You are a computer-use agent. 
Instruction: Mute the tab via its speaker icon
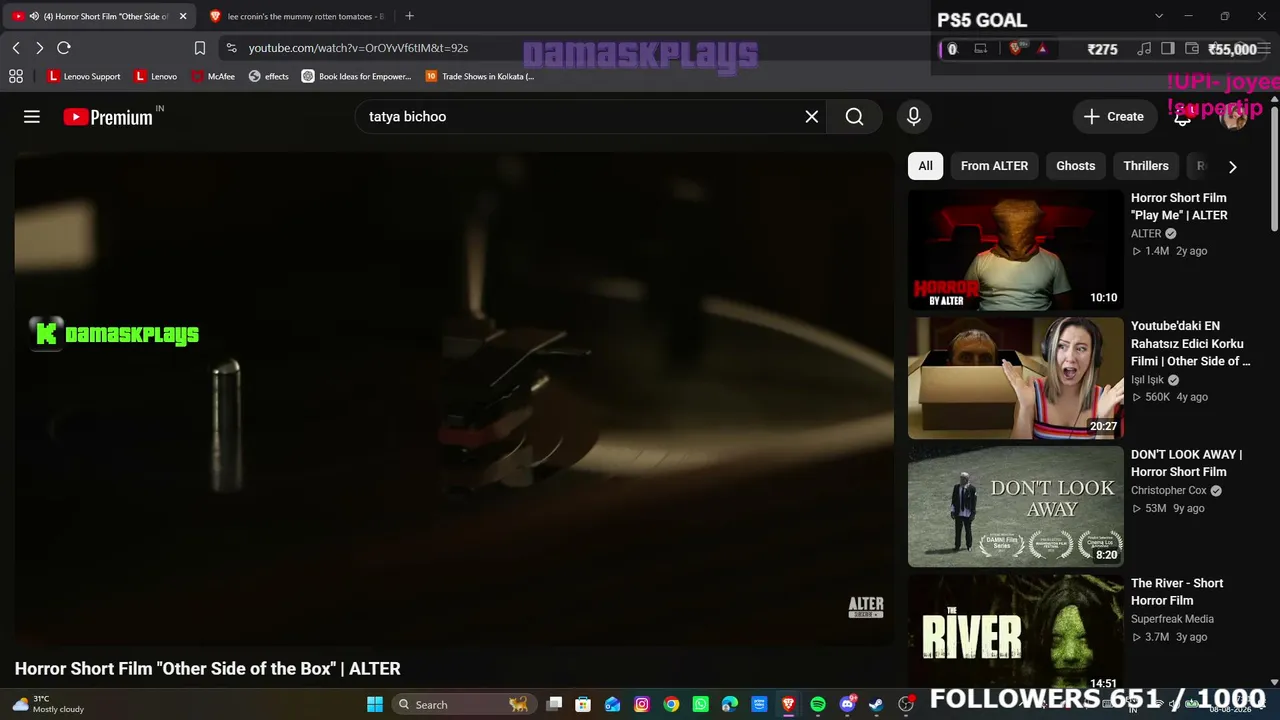(34, 16)
